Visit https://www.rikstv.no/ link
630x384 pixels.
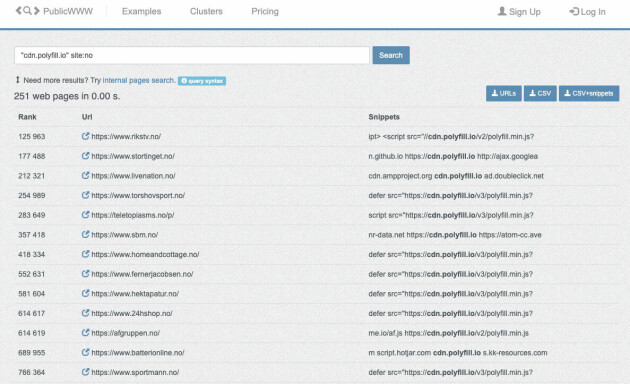point(126,137)
